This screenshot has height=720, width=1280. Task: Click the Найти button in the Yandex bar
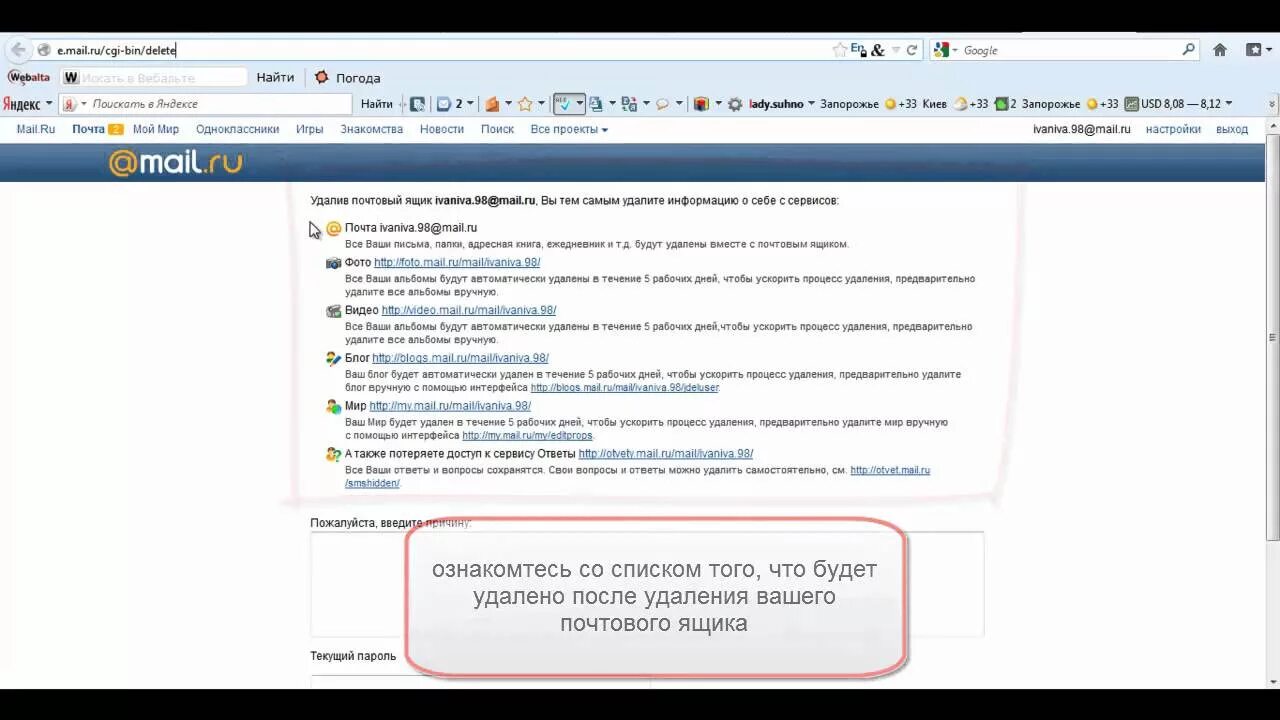point(377,103)
